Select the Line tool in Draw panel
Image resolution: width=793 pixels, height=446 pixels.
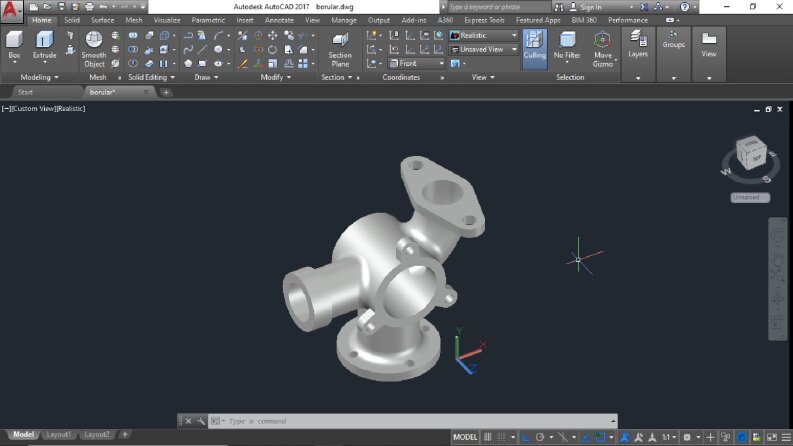point(202,50)
